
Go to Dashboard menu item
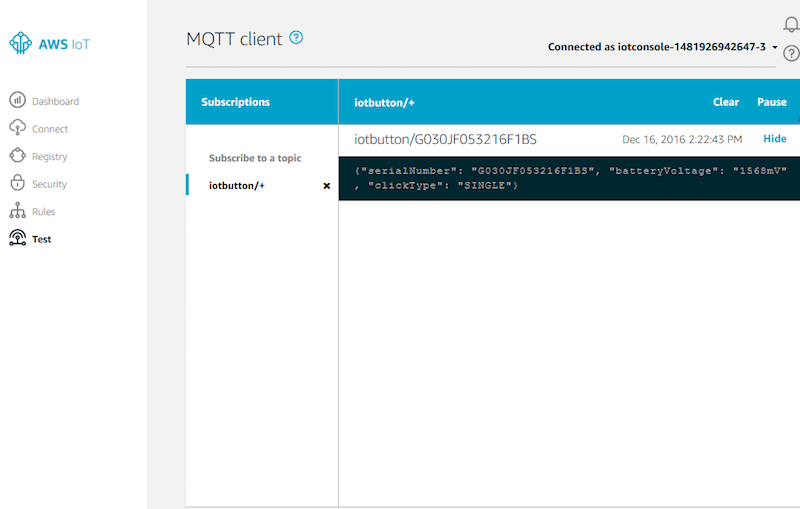click(56, 101)
